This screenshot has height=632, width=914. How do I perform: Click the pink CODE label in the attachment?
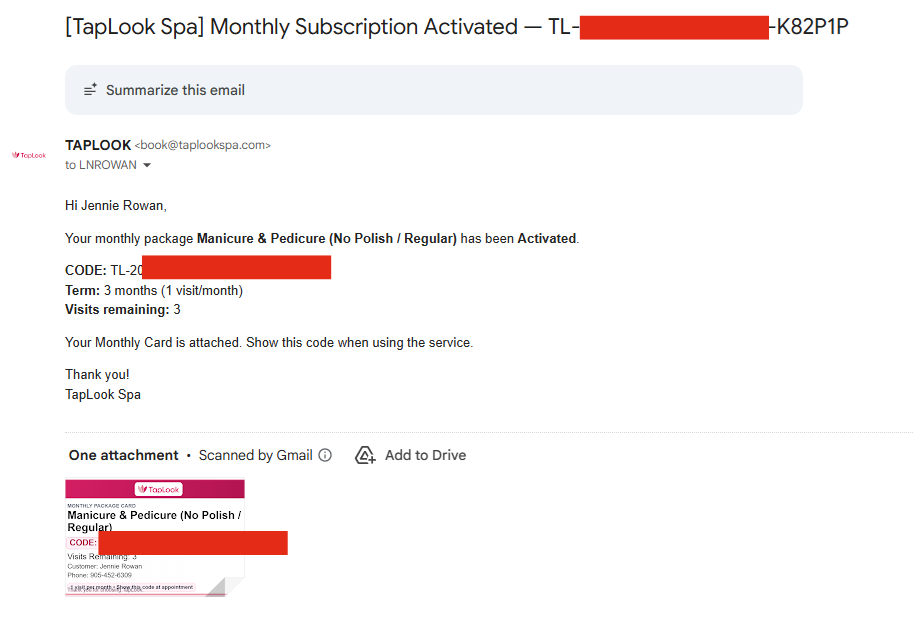pos(82,543)
